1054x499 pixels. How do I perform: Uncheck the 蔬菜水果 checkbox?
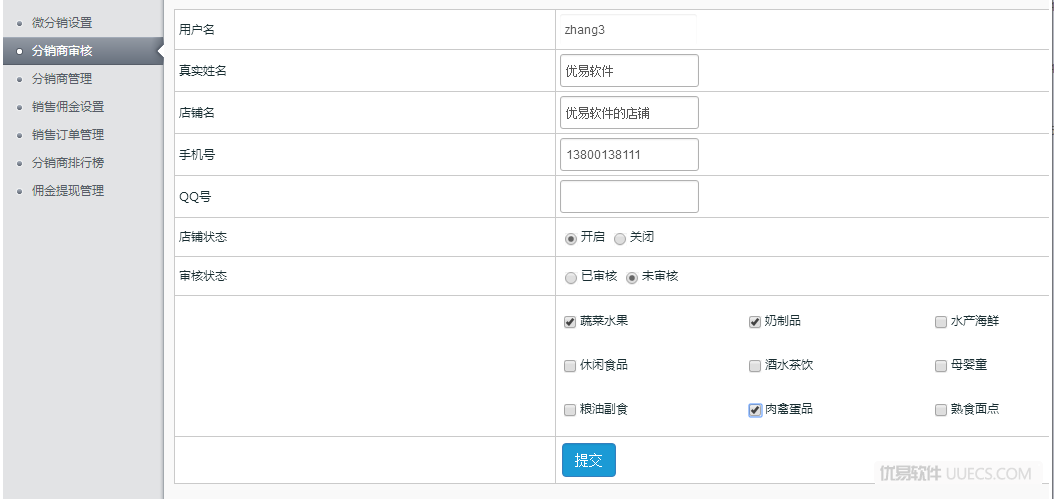(570, 322)
